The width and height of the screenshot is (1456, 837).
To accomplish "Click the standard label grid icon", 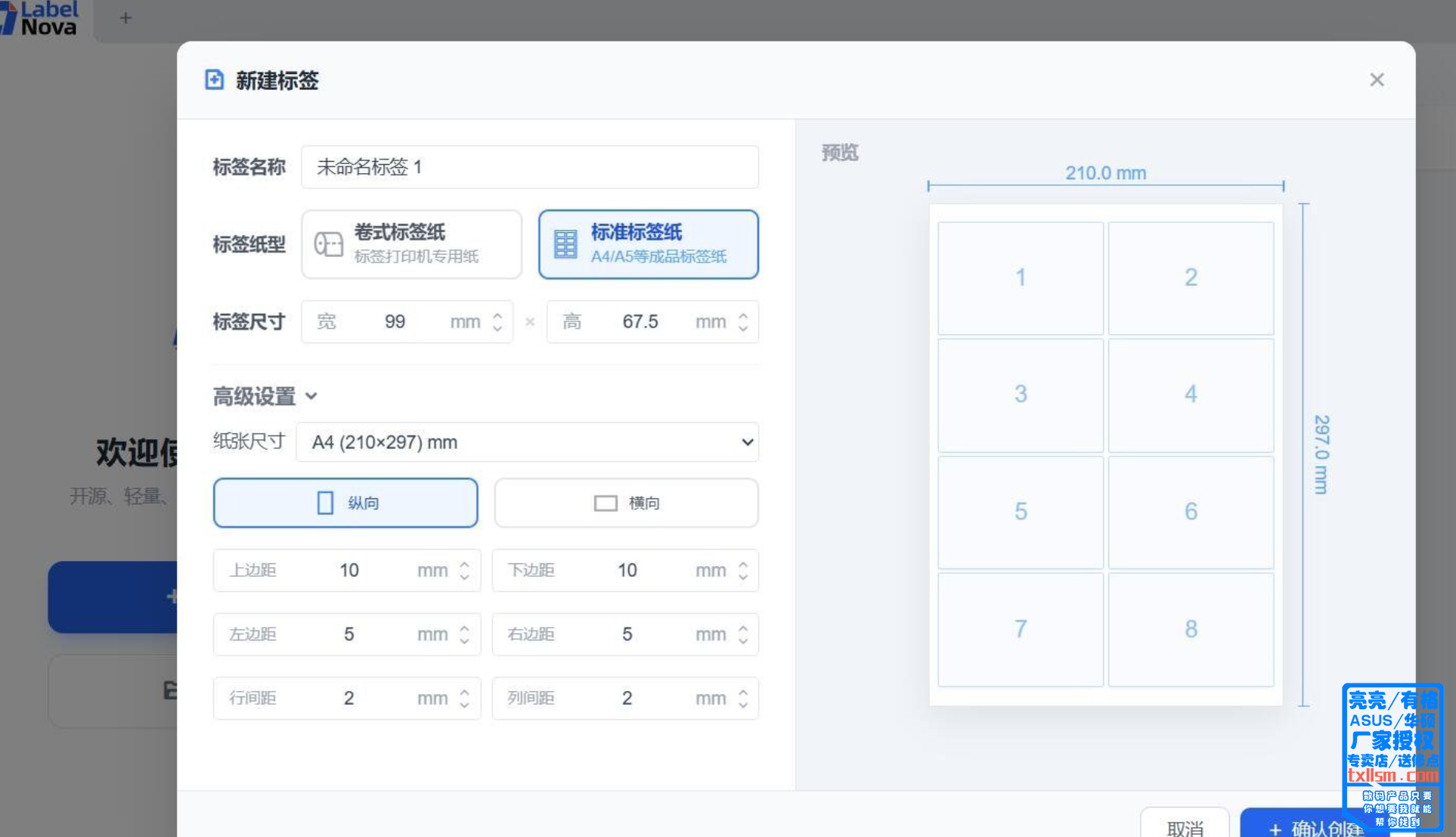I will pyautogui.click(x=565, y=244).
